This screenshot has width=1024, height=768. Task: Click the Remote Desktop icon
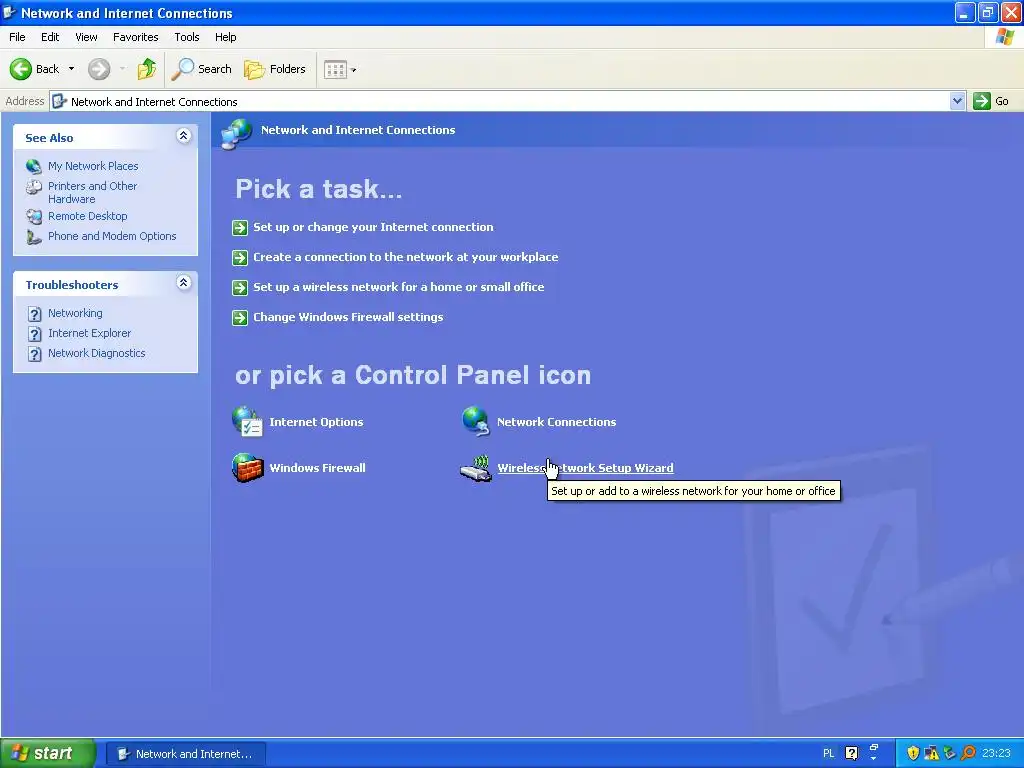click(x=34, y=217)
